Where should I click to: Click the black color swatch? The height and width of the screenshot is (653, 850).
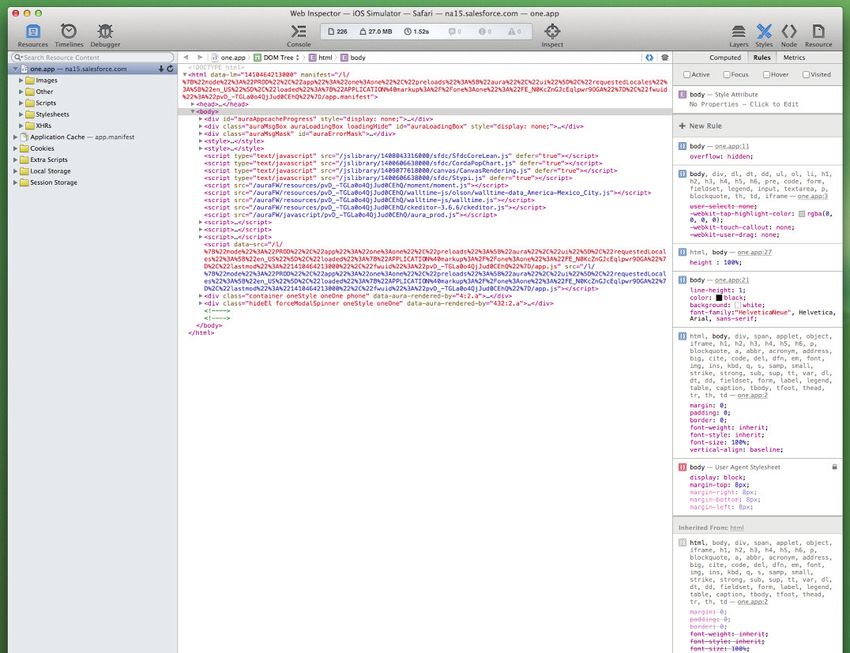(x=719, y=298)
